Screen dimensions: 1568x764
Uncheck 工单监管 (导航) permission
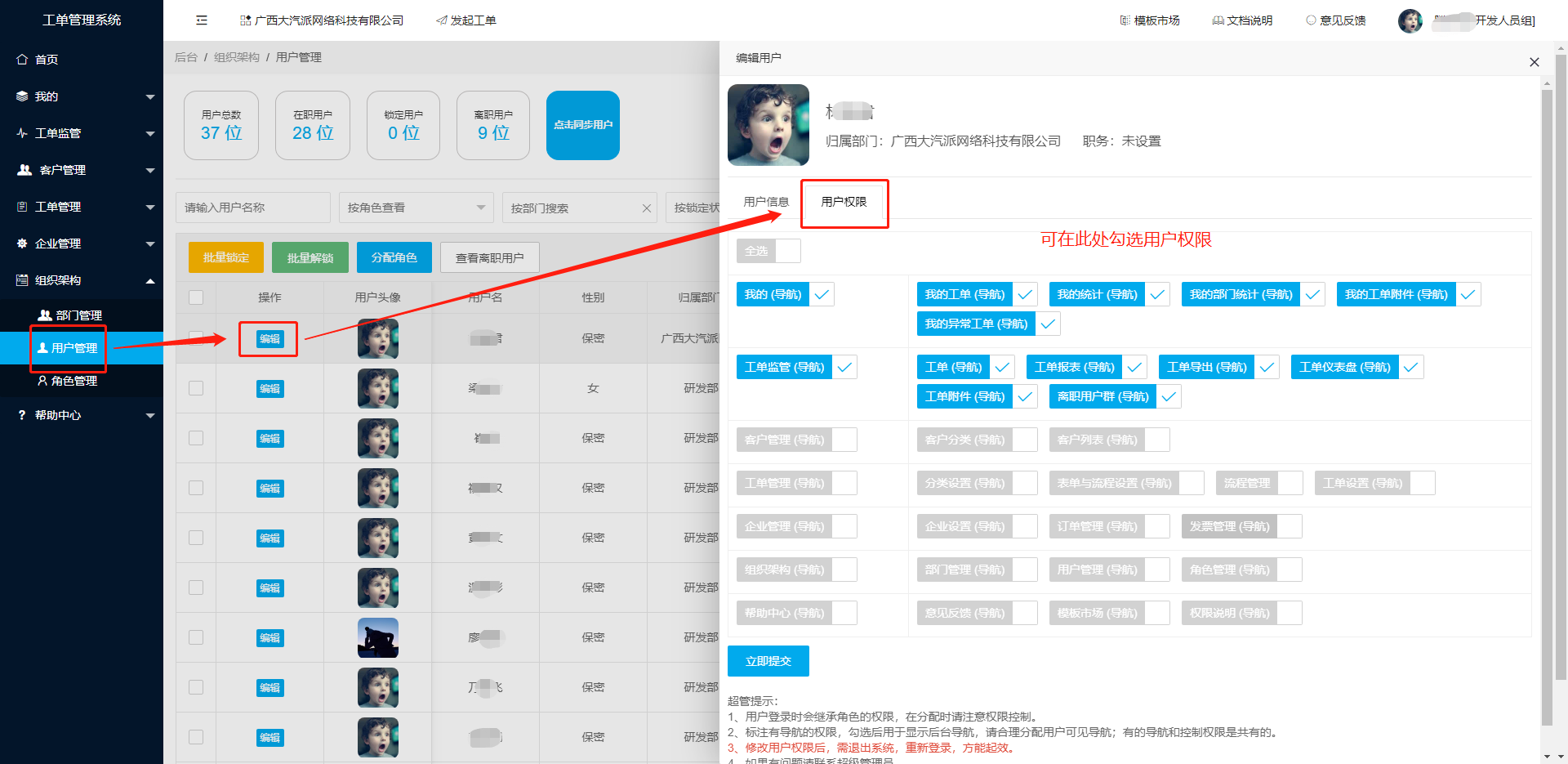coord(844,367)
